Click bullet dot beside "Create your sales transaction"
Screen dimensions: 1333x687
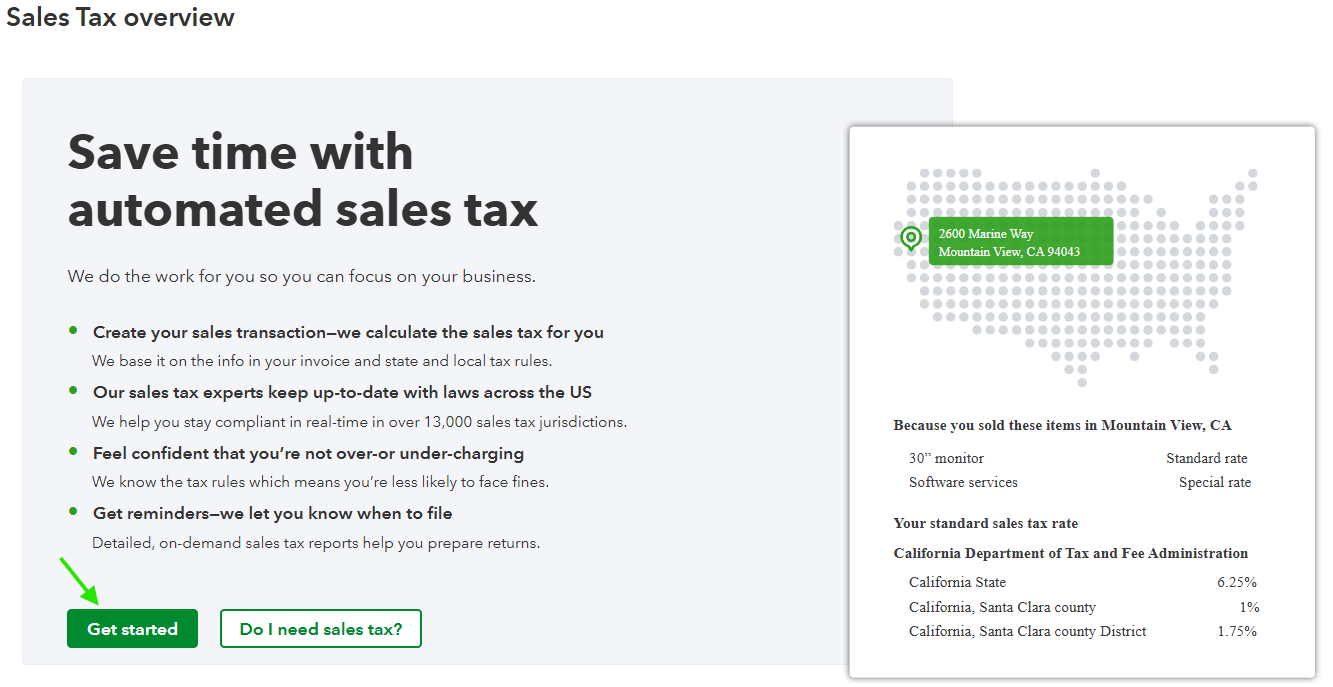pyautogui.click(x=73, y=330)
